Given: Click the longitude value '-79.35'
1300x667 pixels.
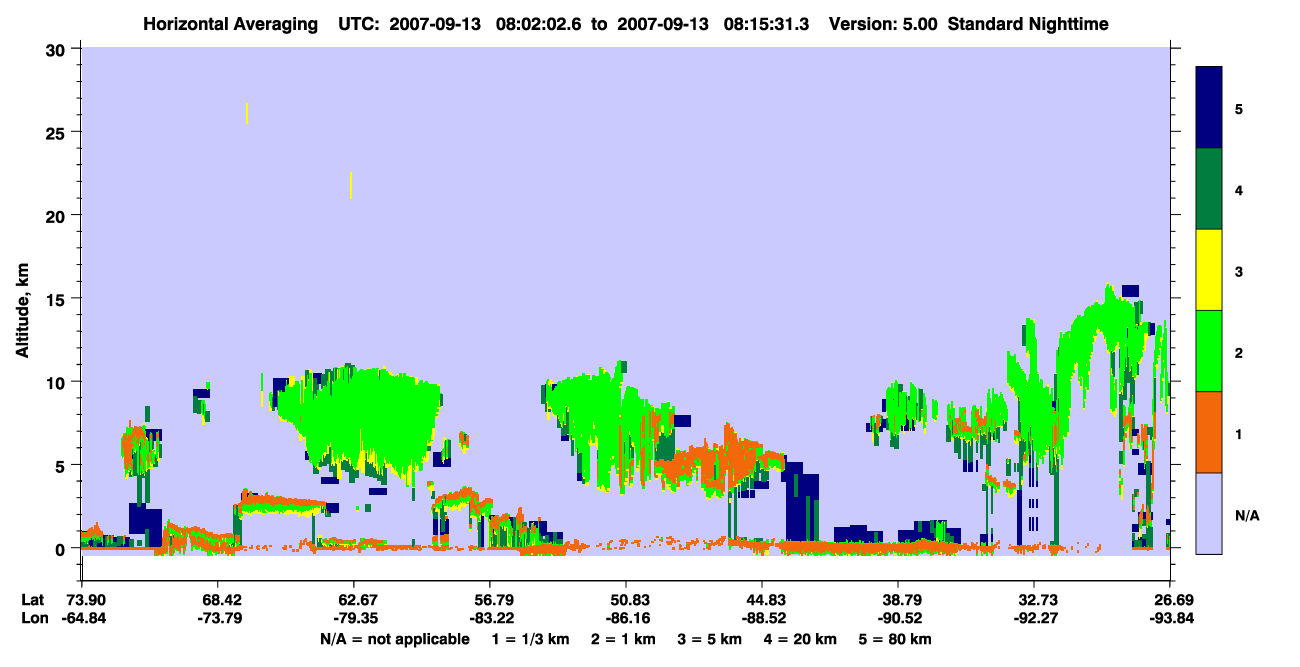Looking at the screenshot, I should (354, 618).
